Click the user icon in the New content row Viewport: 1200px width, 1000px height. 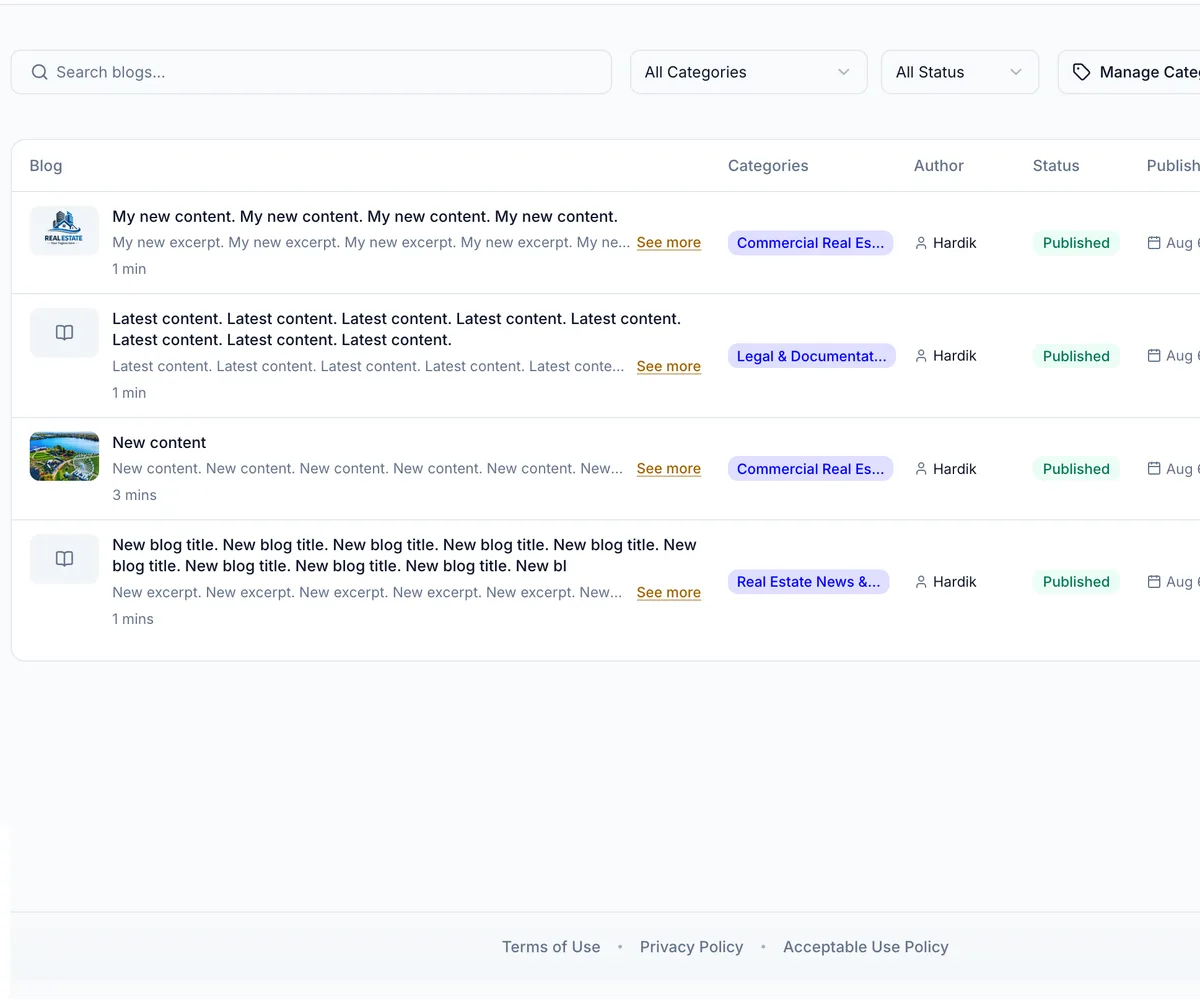(x=921, y=469)
